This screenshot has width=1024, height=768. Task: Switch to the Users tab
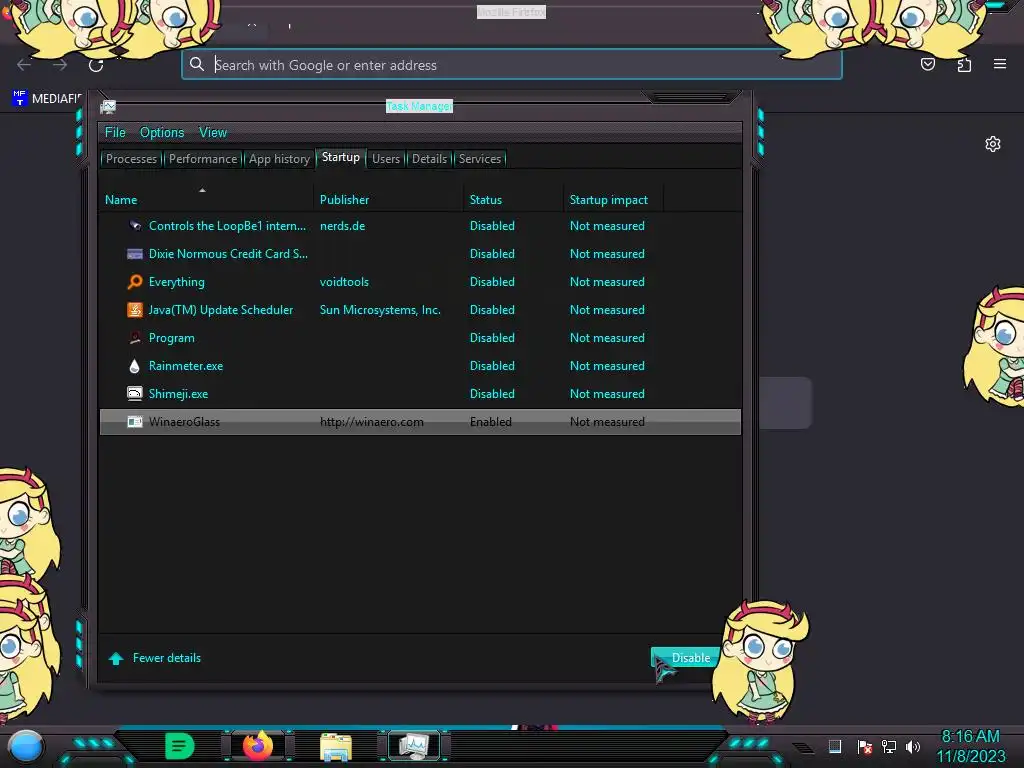pos(386,159)
